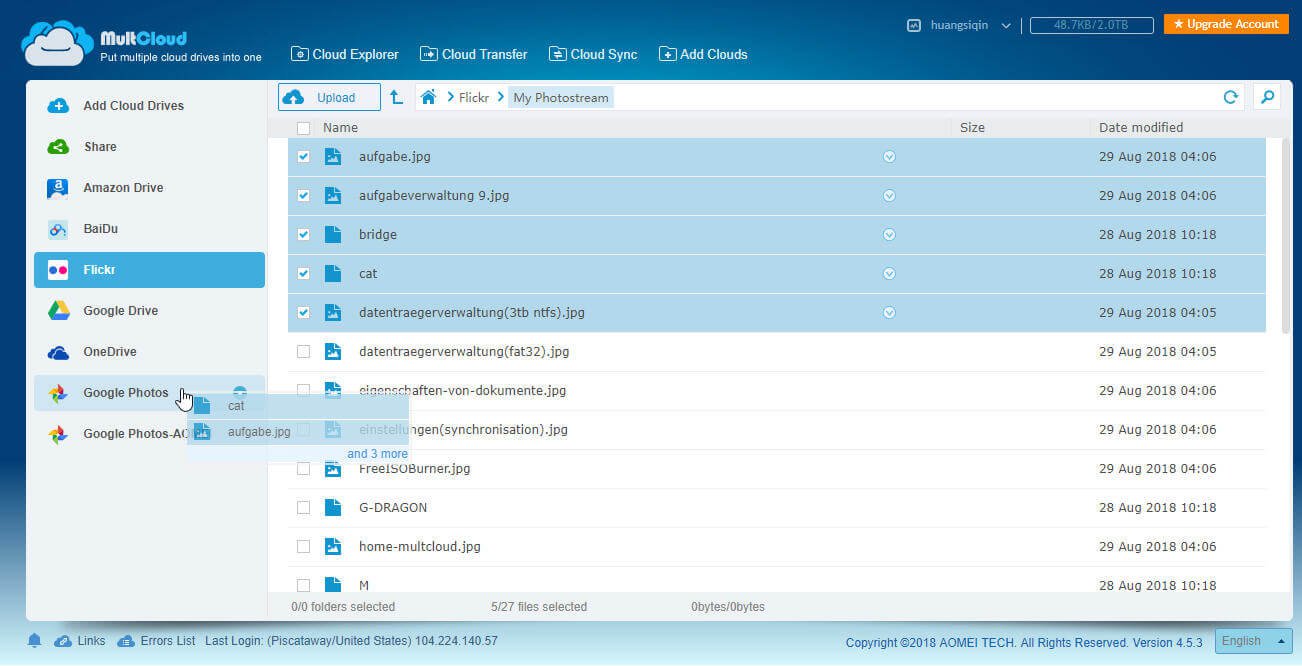Viewport: 1302px width, 666px height.
Task: Click the notification bell icon
Action: point(35,641)
